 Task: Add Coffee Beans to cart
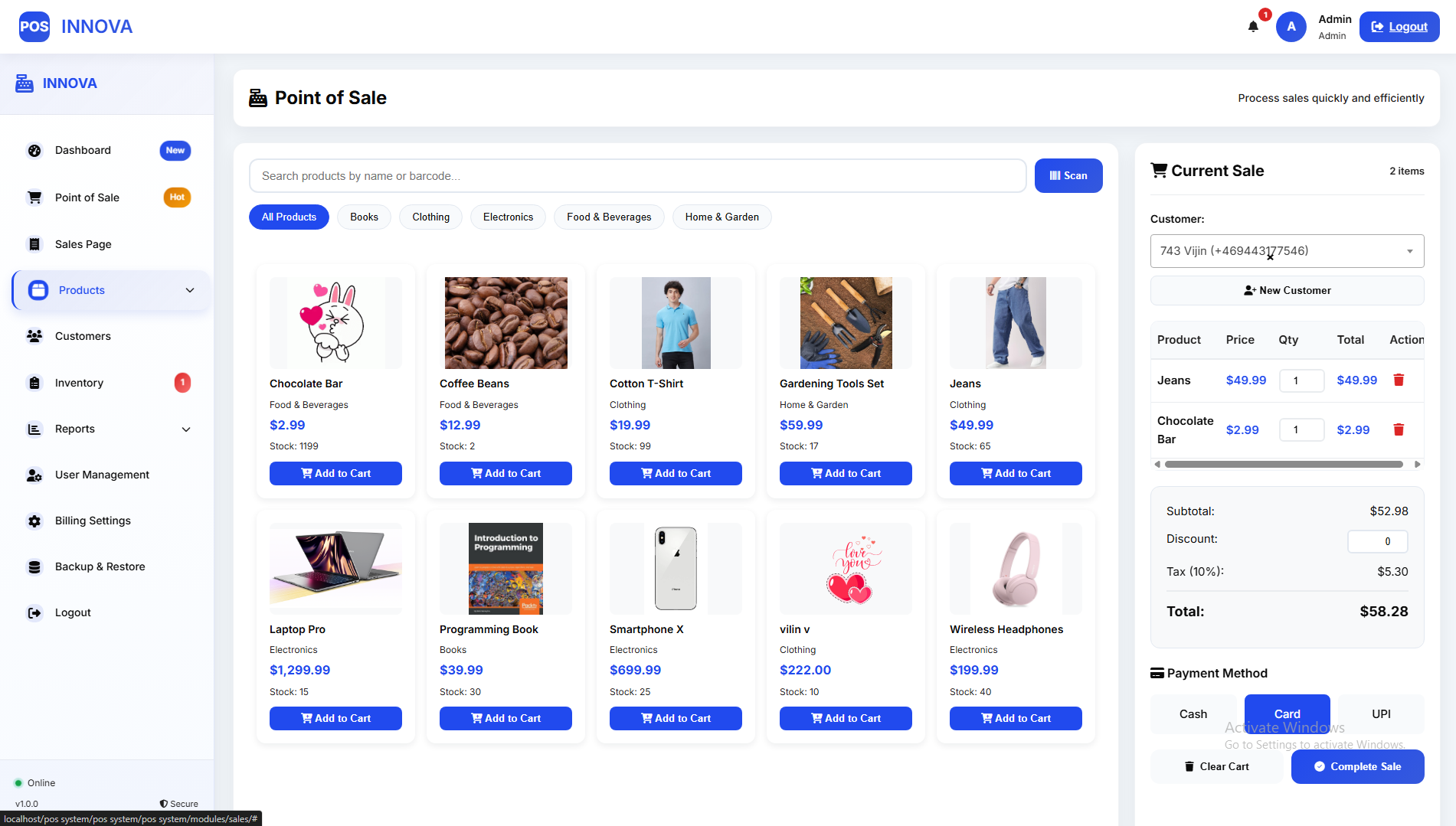pyautogui.click(x=506, y=473)
